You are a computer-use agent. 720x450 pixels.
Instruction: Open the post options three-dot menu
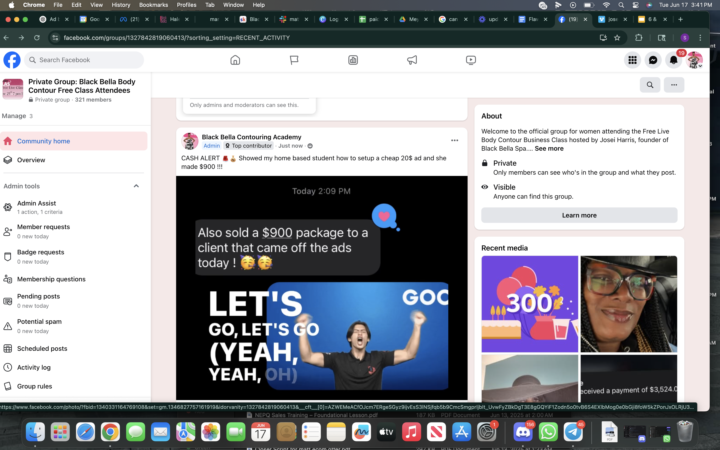[455, 141]
